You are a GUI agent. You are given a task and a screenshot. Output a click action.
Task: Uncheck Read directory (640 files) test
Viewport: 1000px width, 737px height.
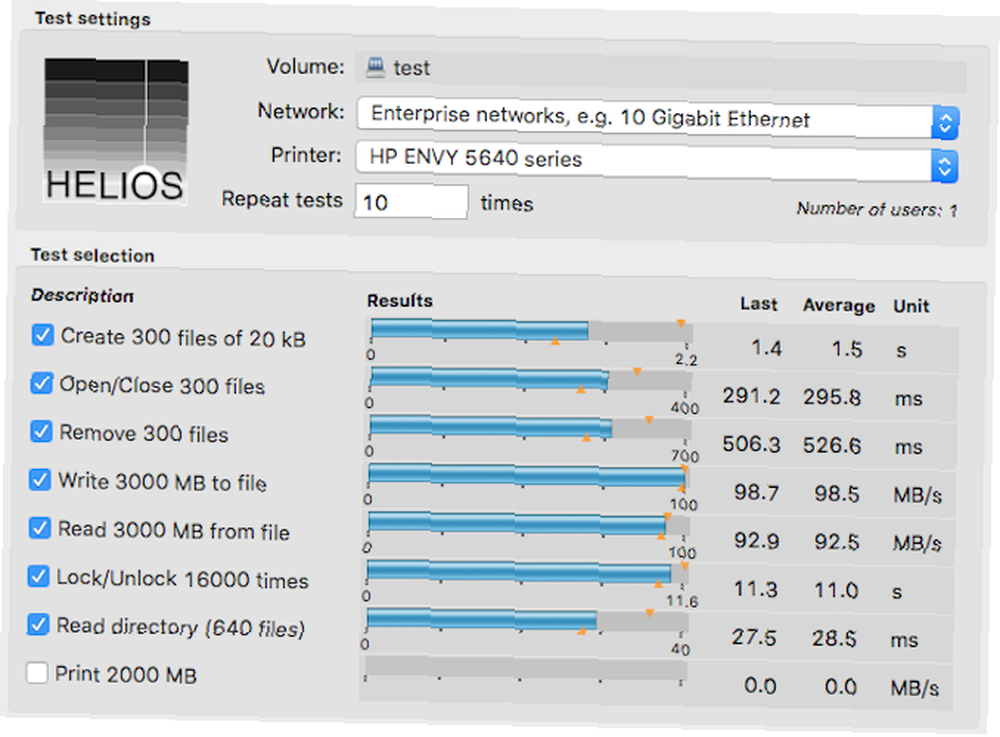[x=38, y=625]
